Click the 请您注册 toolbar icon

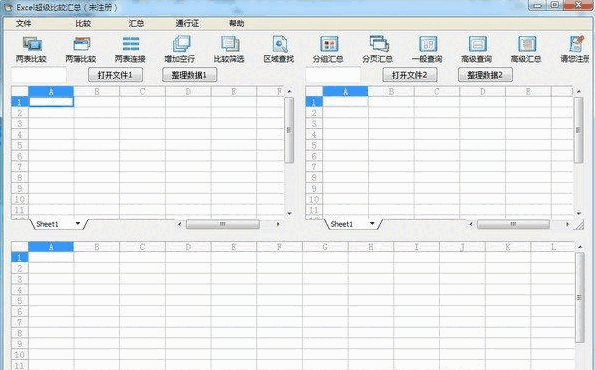click(x=576, y=44)
